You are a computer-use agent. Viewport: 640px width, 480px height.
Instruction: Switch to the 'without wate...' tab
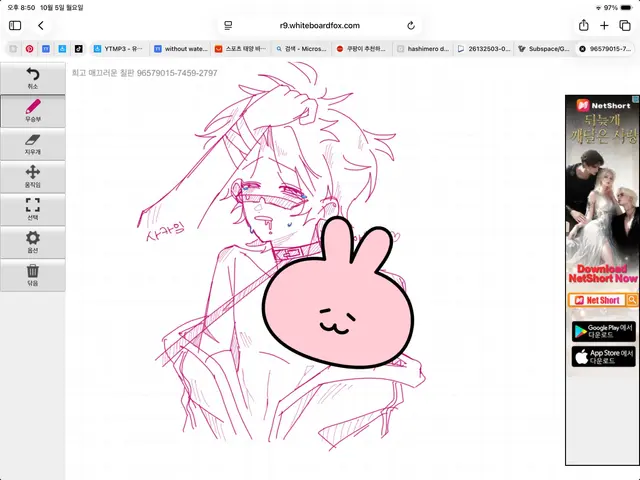coord(181,49)
